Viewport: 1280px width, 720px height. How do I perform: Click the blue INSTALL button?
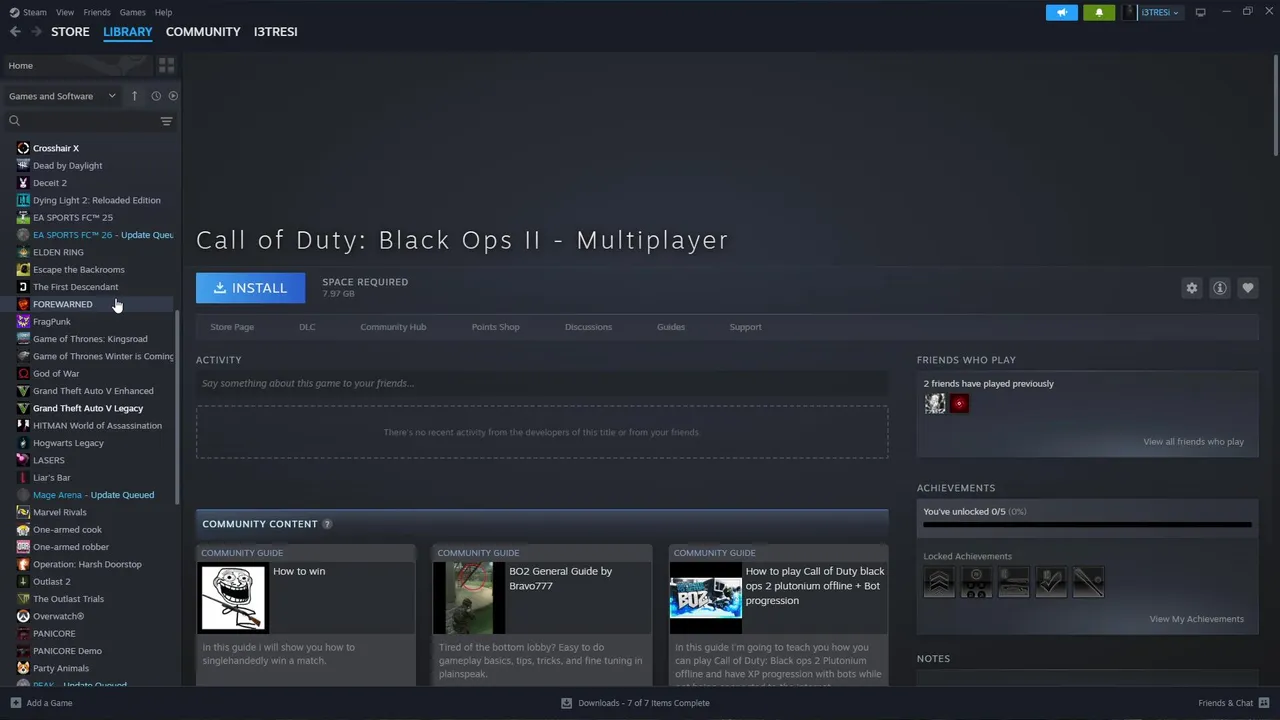pyautogui.click(x=250, y=288)
